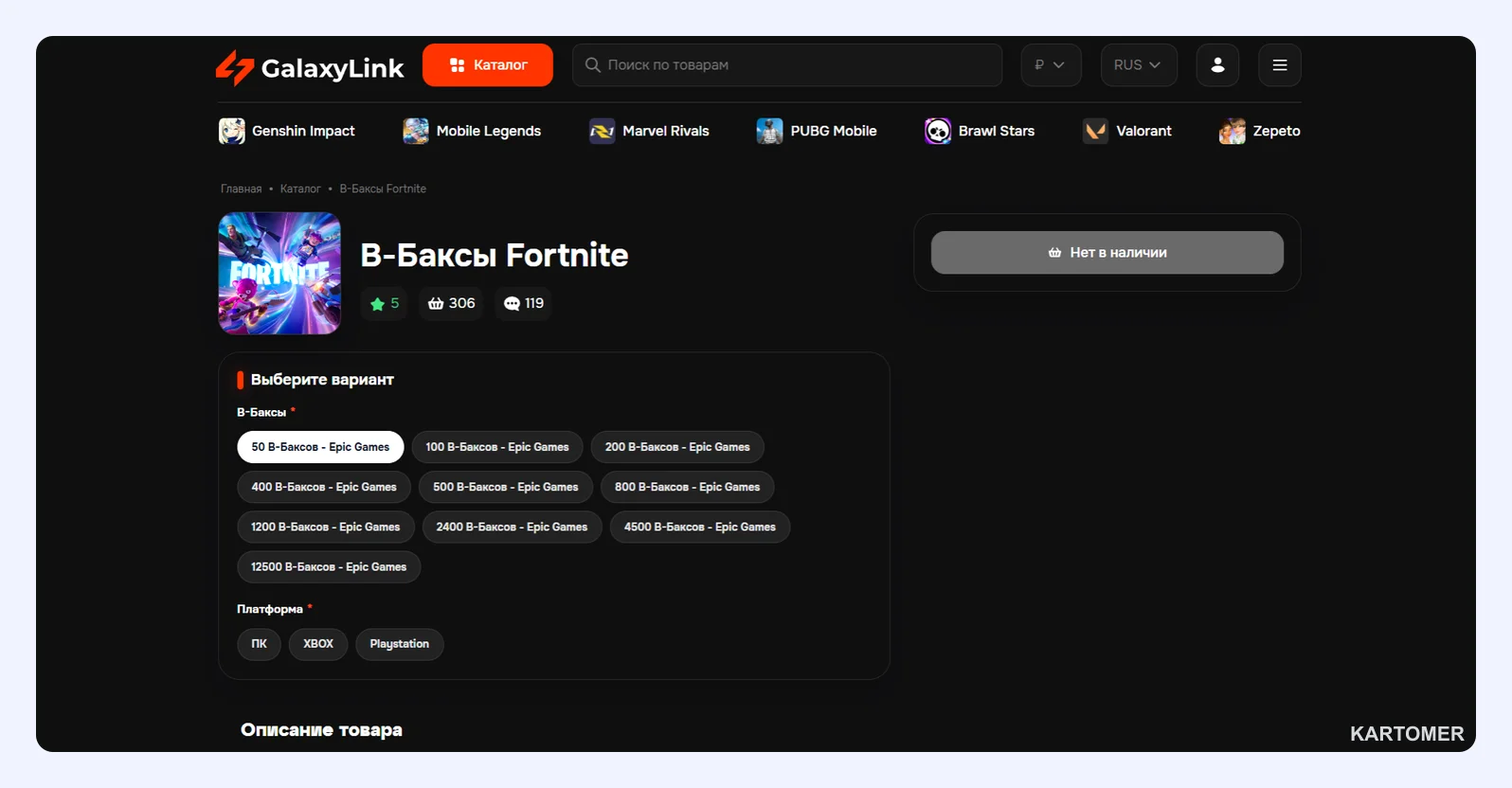
Task: Click the Mobile Legends game icon
Action: 416,131
